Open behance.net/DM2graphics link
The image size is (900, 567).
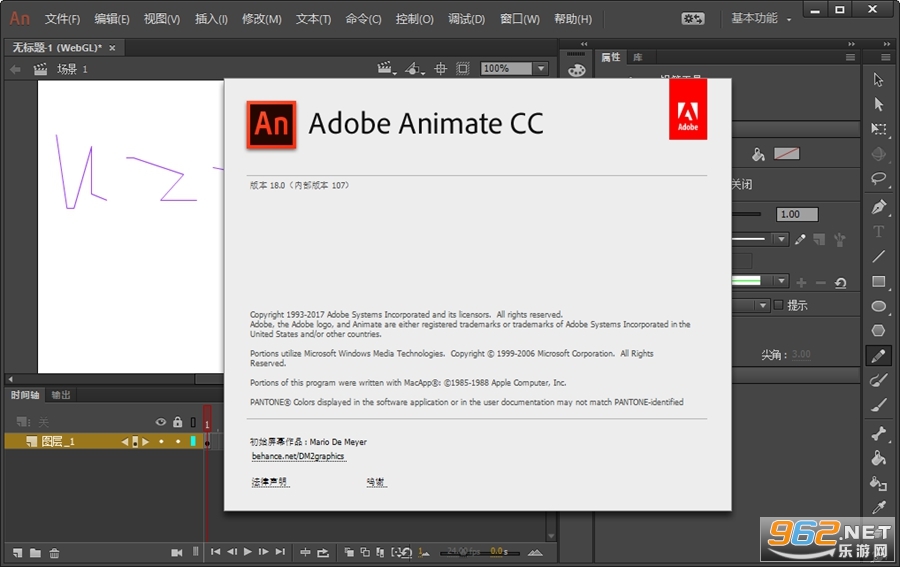click(298, 456)
